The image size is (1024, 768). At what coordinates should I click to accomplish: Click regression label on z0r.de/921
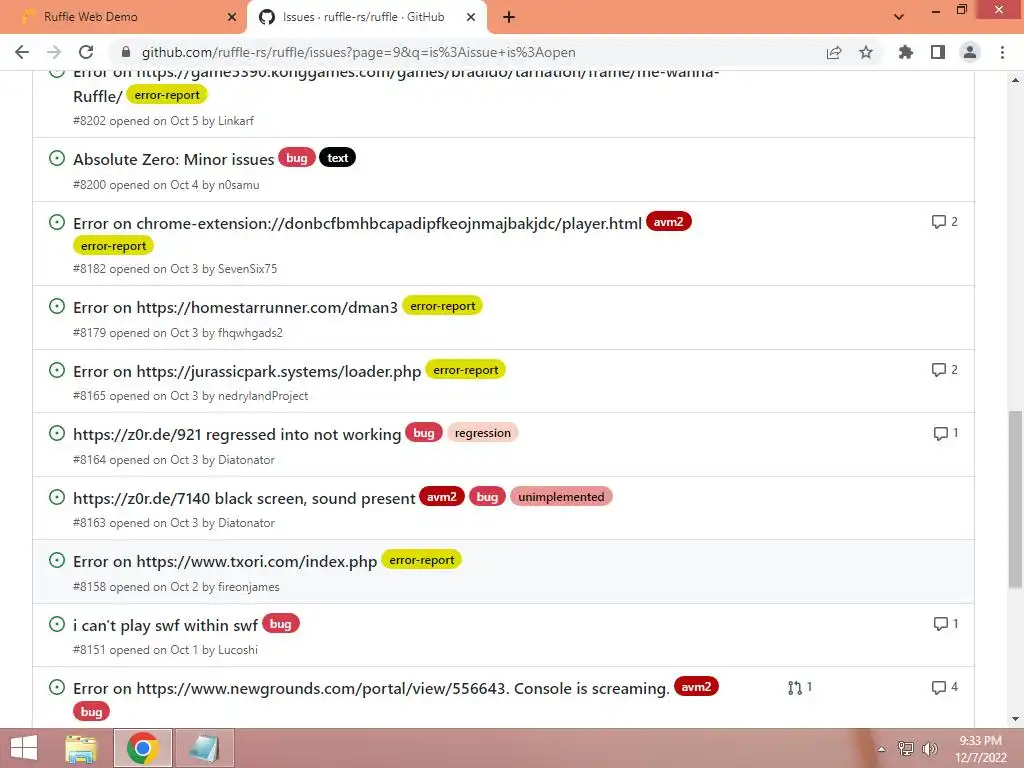(x=483, y=433)
